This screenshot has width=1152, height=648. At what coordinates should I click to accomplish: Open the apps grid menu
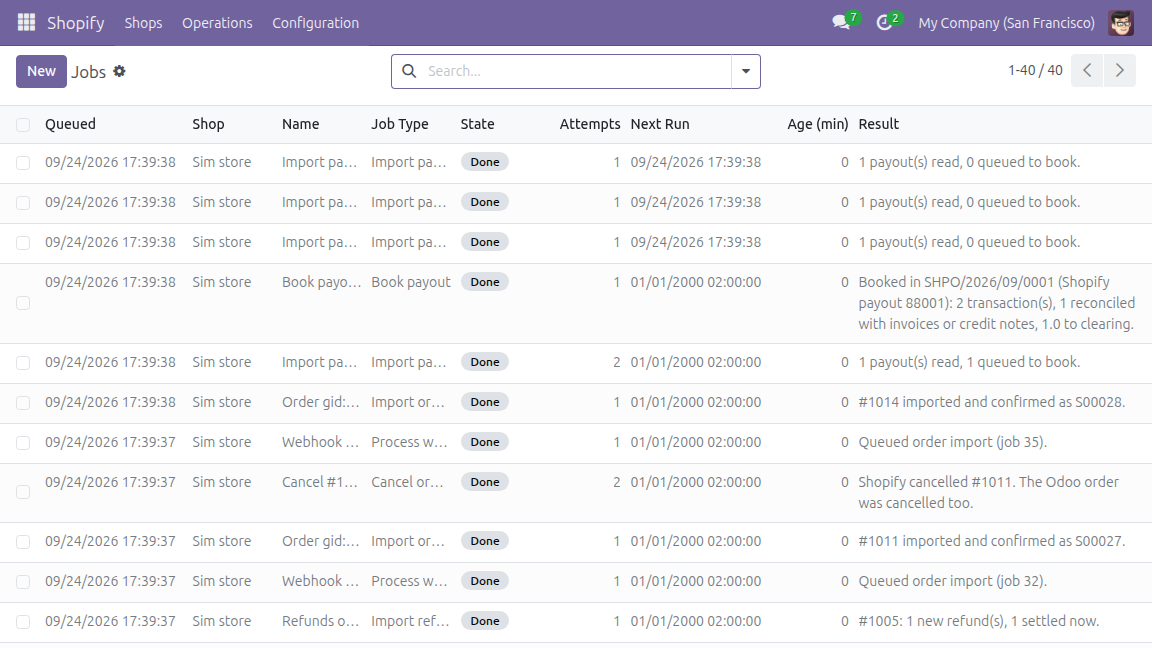coord(26,23)
